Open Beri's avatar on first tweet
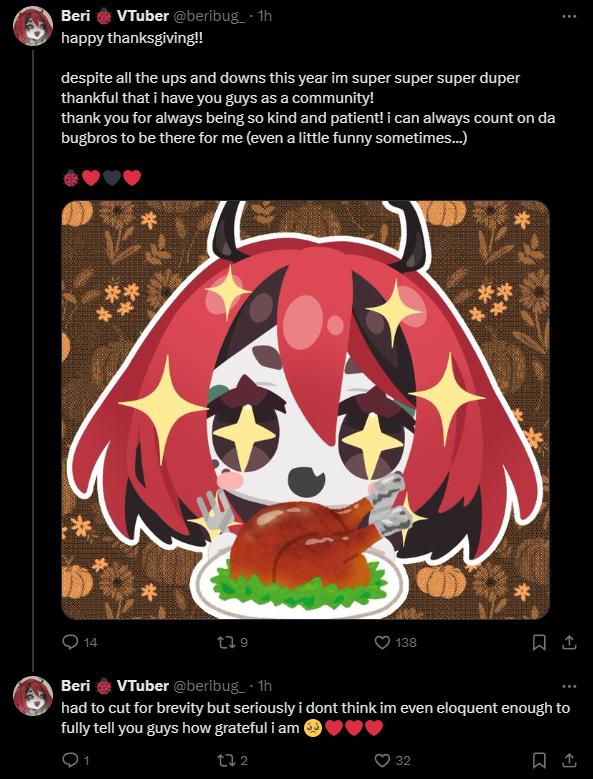Viewport: 593px width, 779px height. point(33,26)
